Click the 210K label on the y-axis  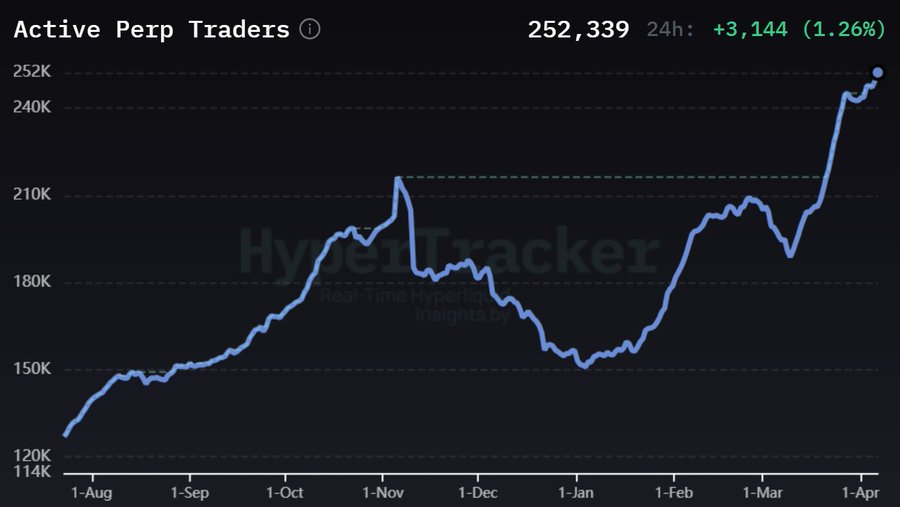32,195
